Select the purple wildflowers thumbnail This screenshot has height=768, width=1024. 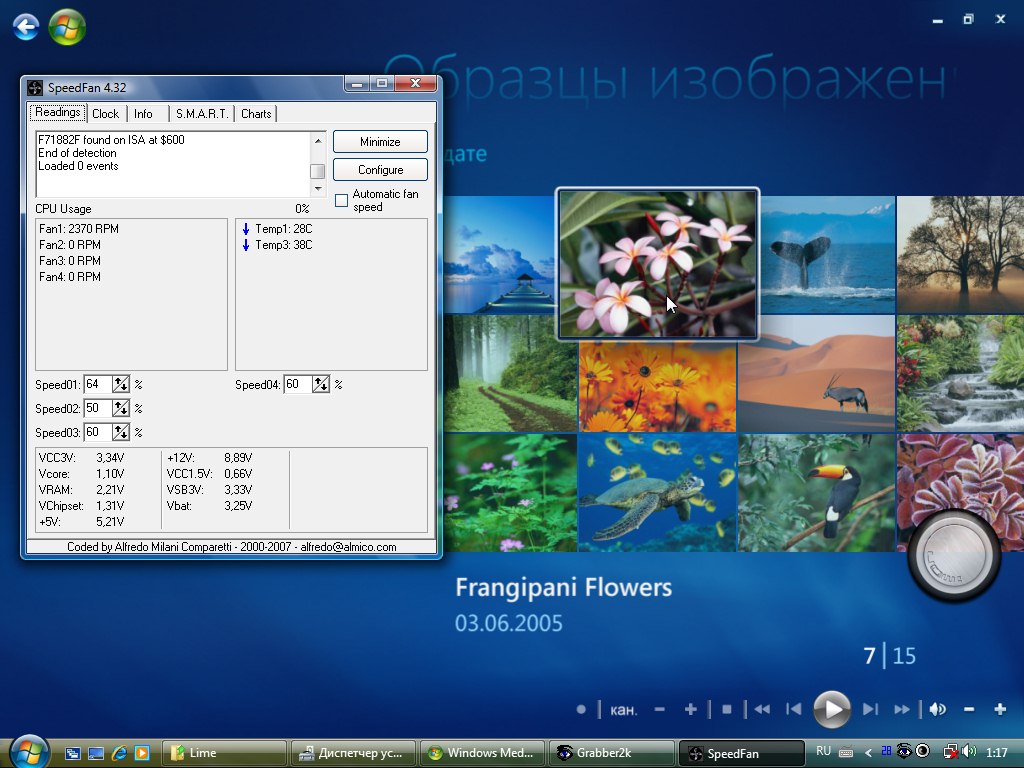[510, 493]
